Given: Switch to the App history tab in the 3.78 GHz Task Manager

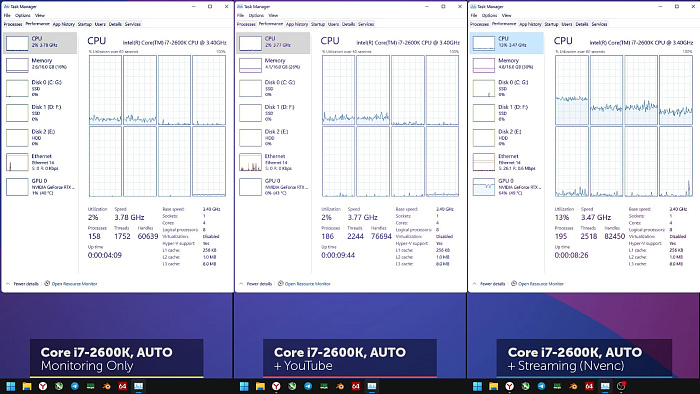Looking at the screenshot, I should (64, 24).
